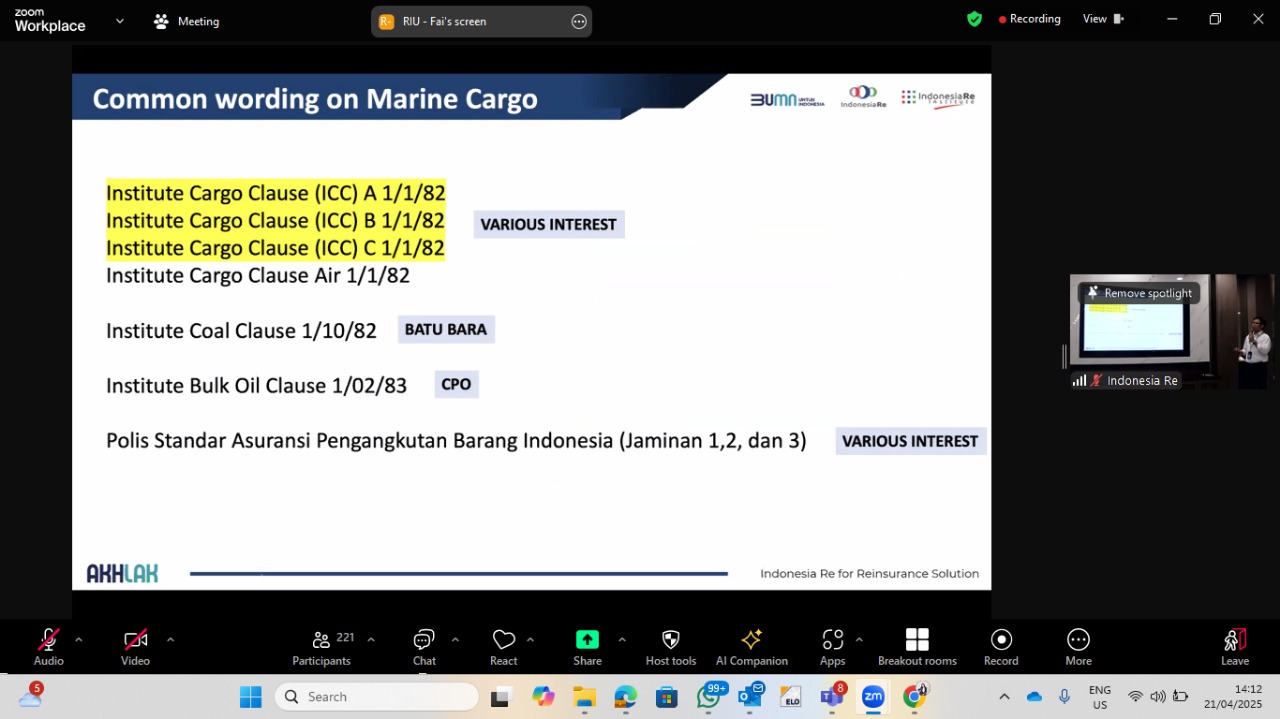
Task: Open Breakout rooms
Action: click(x=917, y=647)
